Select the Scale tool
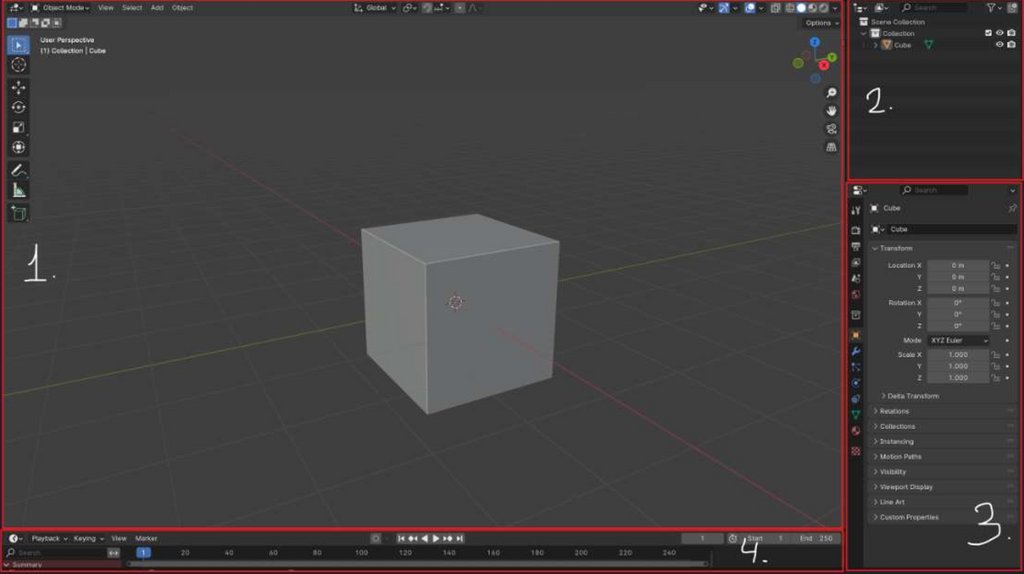Image resolution: width=1024 pixels, height=574 pixels. coord(18,127)
